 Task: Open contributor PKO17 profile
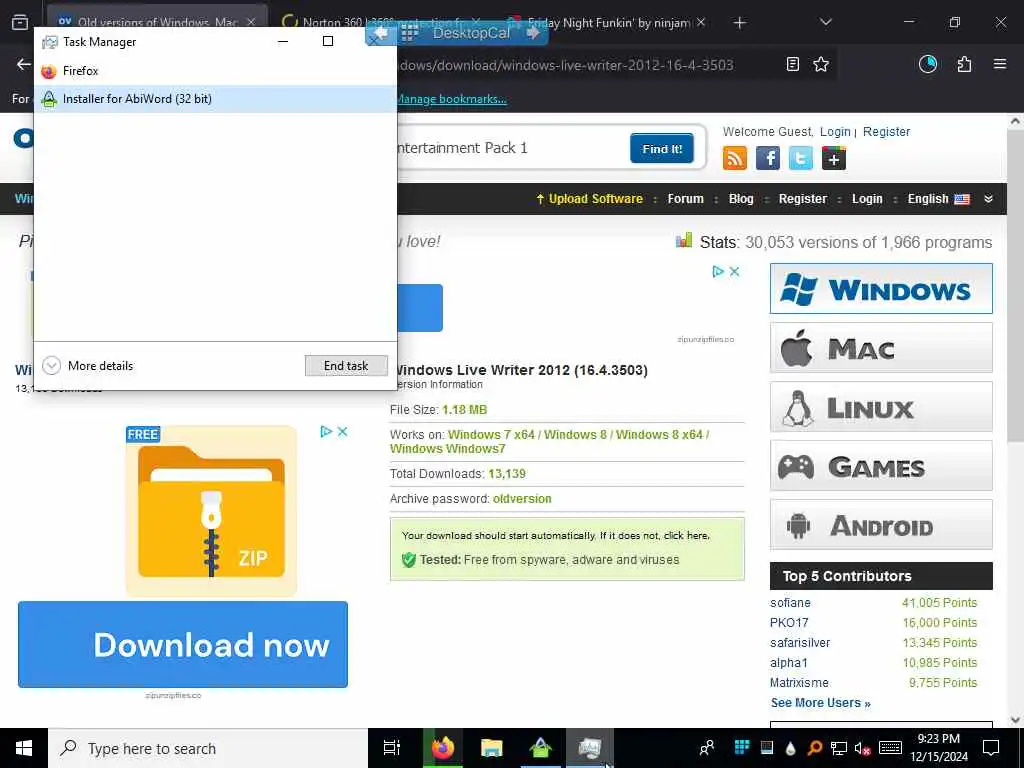(x=789, y=622)
